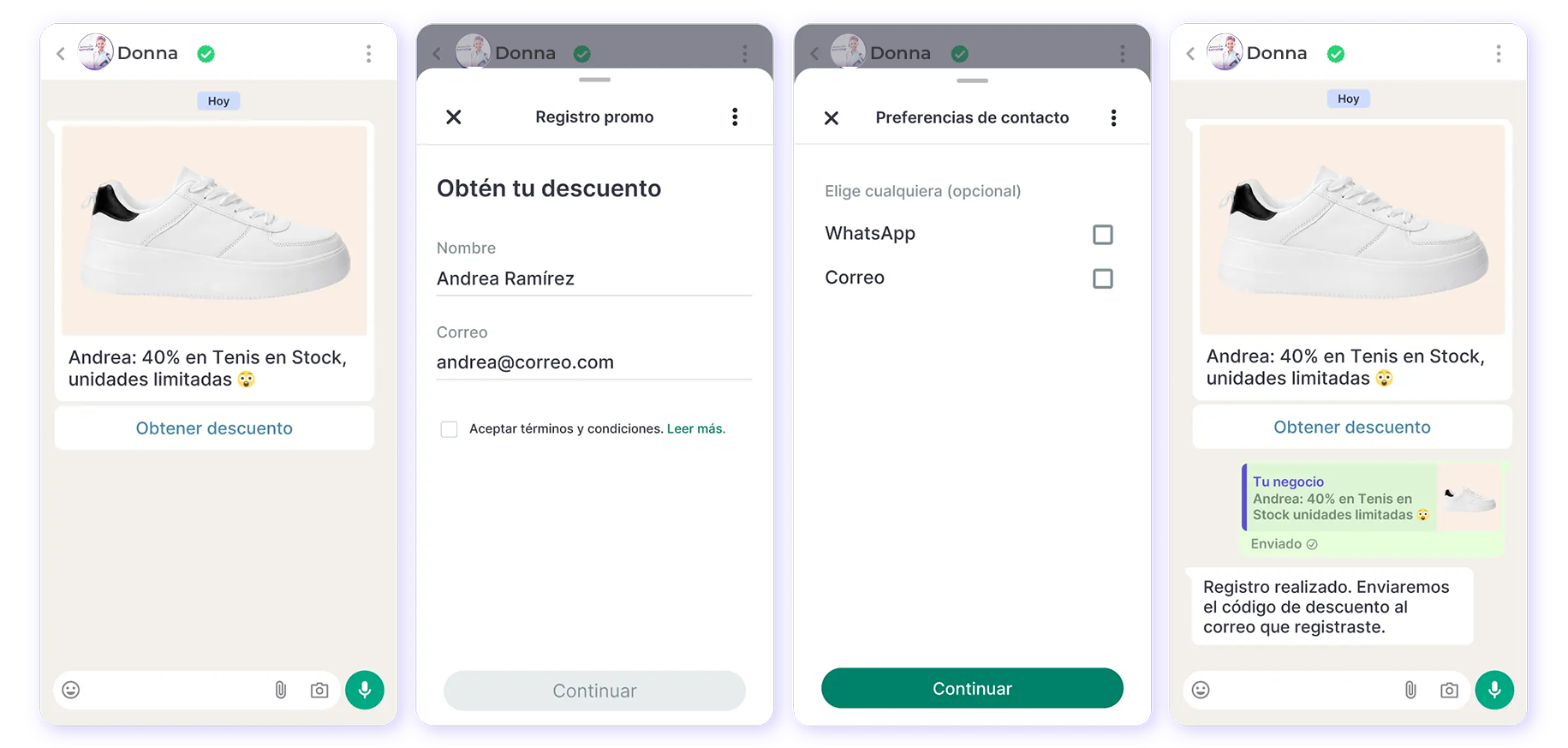
Task: Click the green Continuar button
Action: click(x=972, y=688)
